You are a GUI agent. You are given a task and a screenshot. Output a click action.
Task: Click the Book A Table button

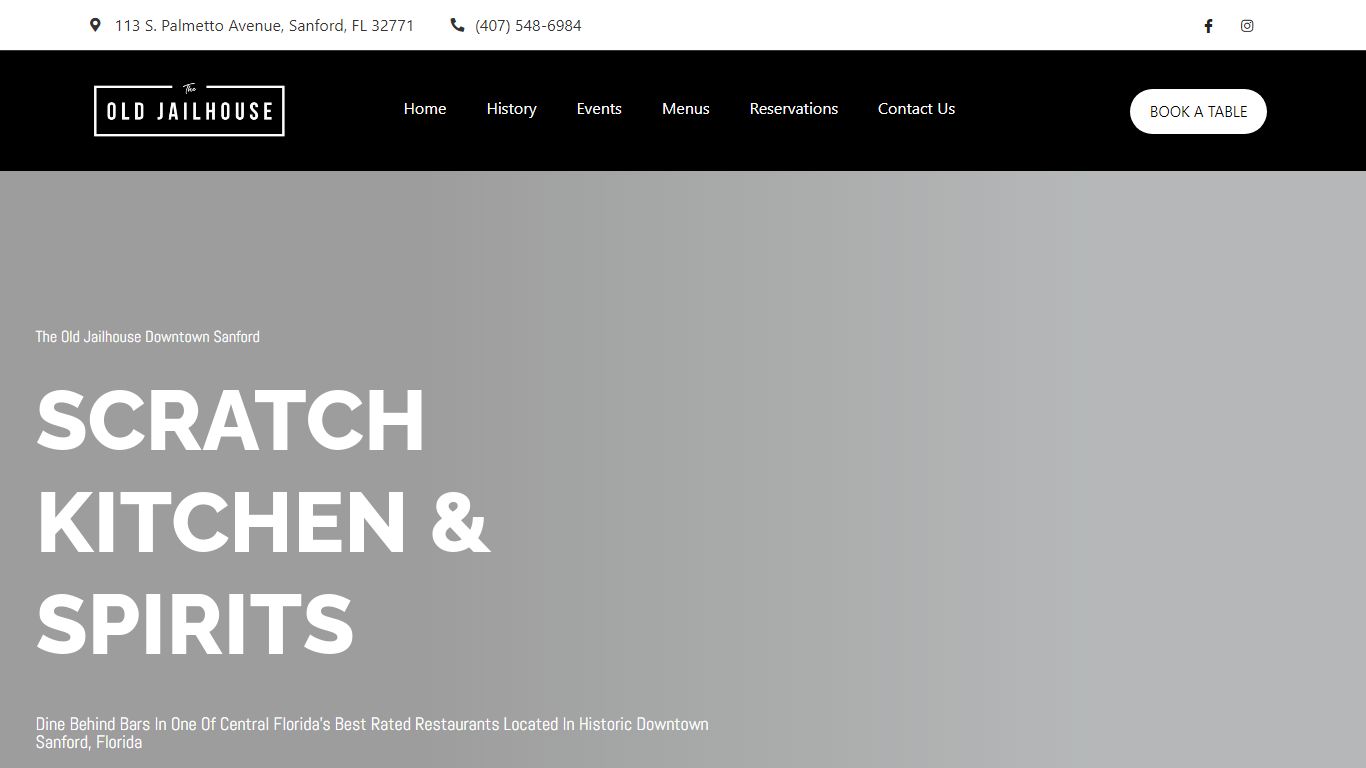[x=1198, y=111]
